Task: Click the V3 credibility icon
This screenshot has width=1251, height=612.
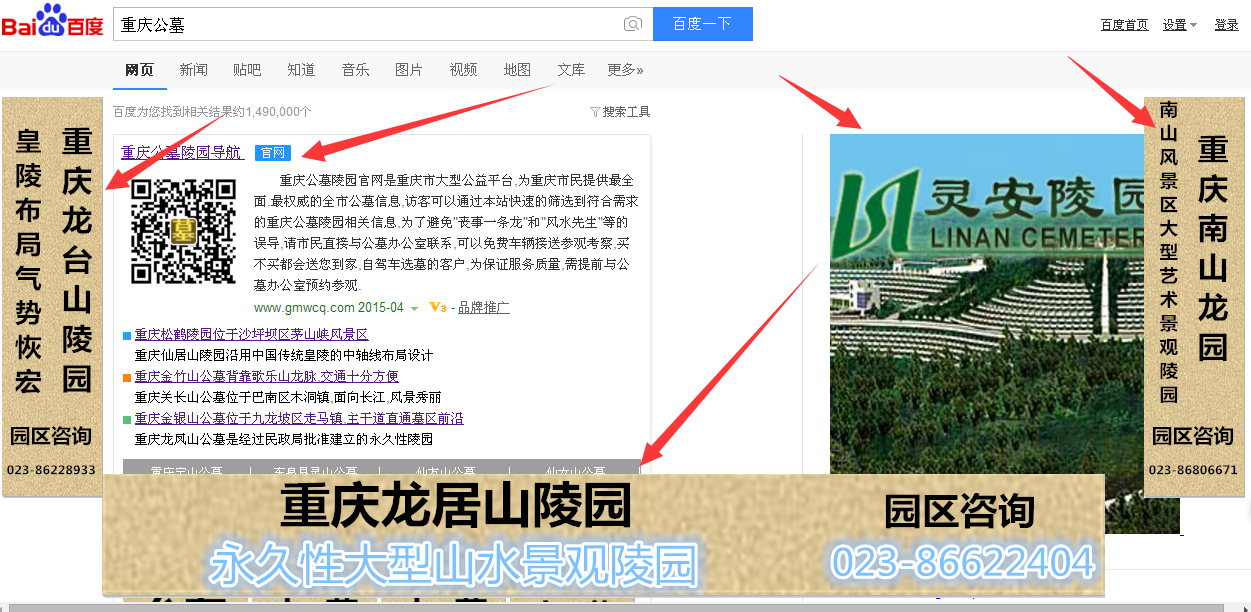Action: tap(437, 307)
